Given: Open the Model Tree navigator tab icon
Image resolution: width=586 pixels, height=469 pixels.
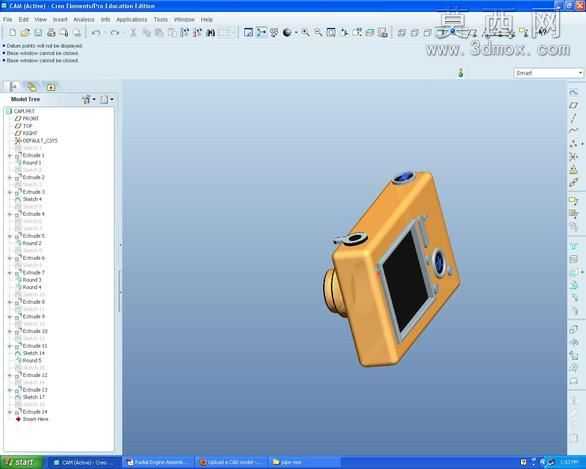Looking at the screenshot, I should click(x=13, y=87).
